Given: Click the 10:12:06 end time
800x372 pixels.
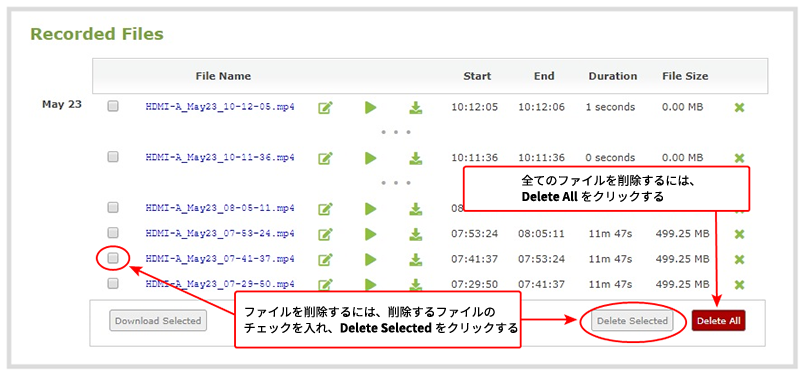Looking at the screenshot, I should point(542,107).
